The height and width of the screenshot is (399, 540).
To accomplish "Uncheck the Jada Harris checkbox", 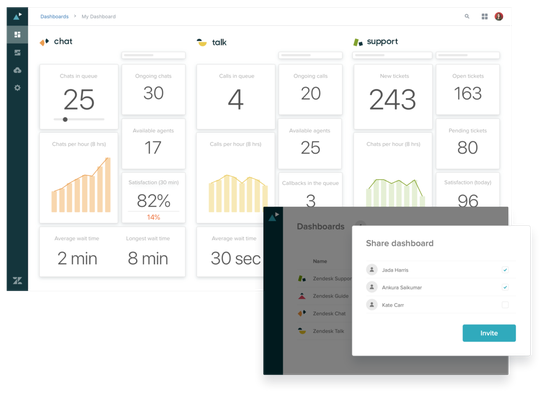I will pyautogui.click(x=505, y=270).
